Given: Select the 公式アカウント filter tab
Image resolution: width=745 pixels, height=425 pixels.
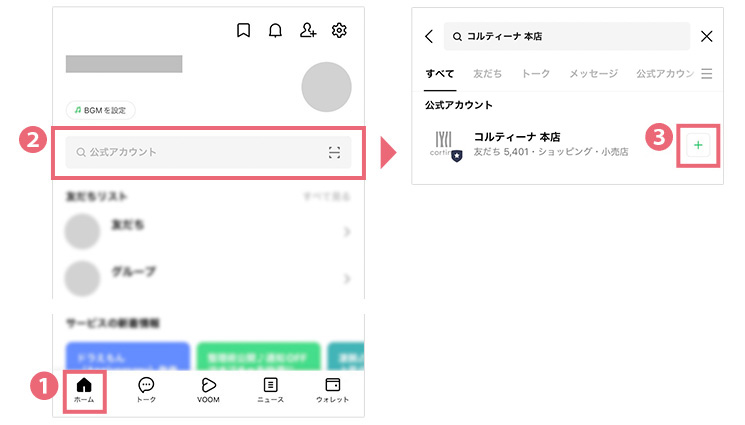Looking at the screenshot, I should coord(665,74).
